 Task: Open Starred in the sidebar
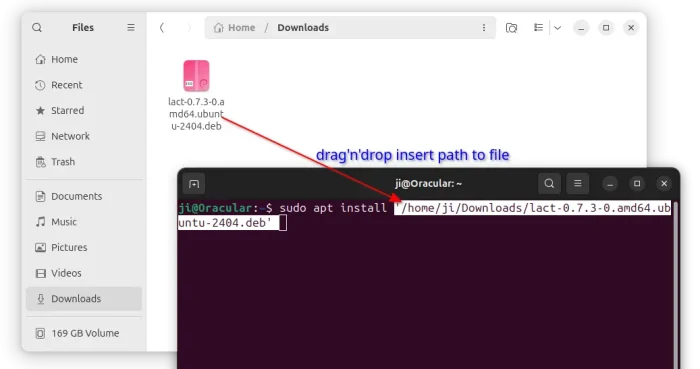pyautogui.click(x=84, y=110)
